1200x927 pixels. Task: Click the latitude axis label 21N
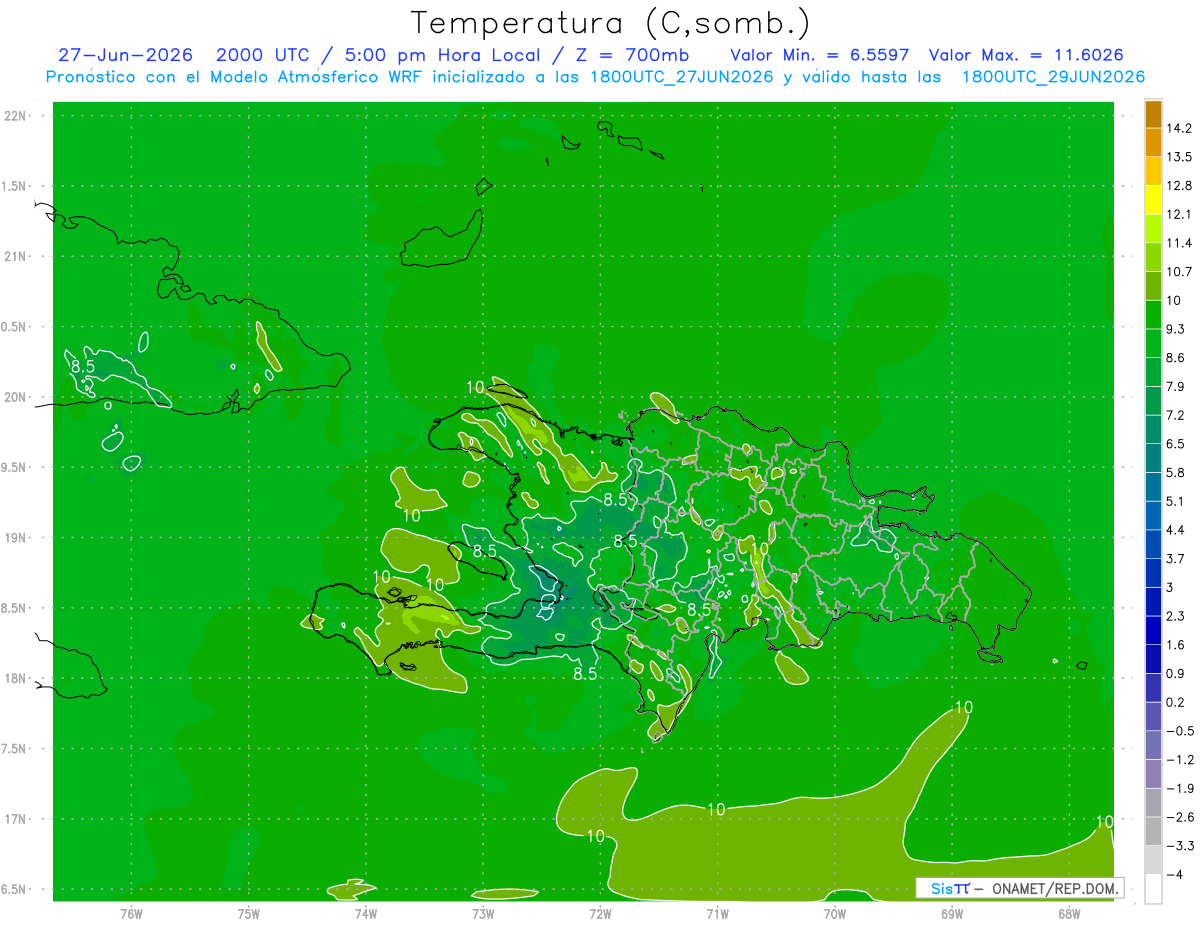[x=16, y=257]
